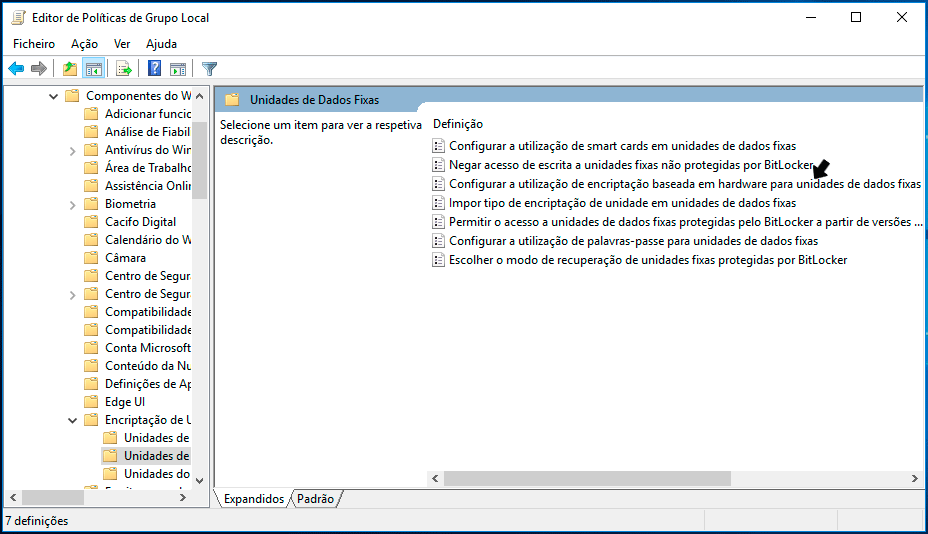Screen dimensions: 928x534
Task: Click the tree pane scroll up arrow
Action: click(x=199, y=96)
